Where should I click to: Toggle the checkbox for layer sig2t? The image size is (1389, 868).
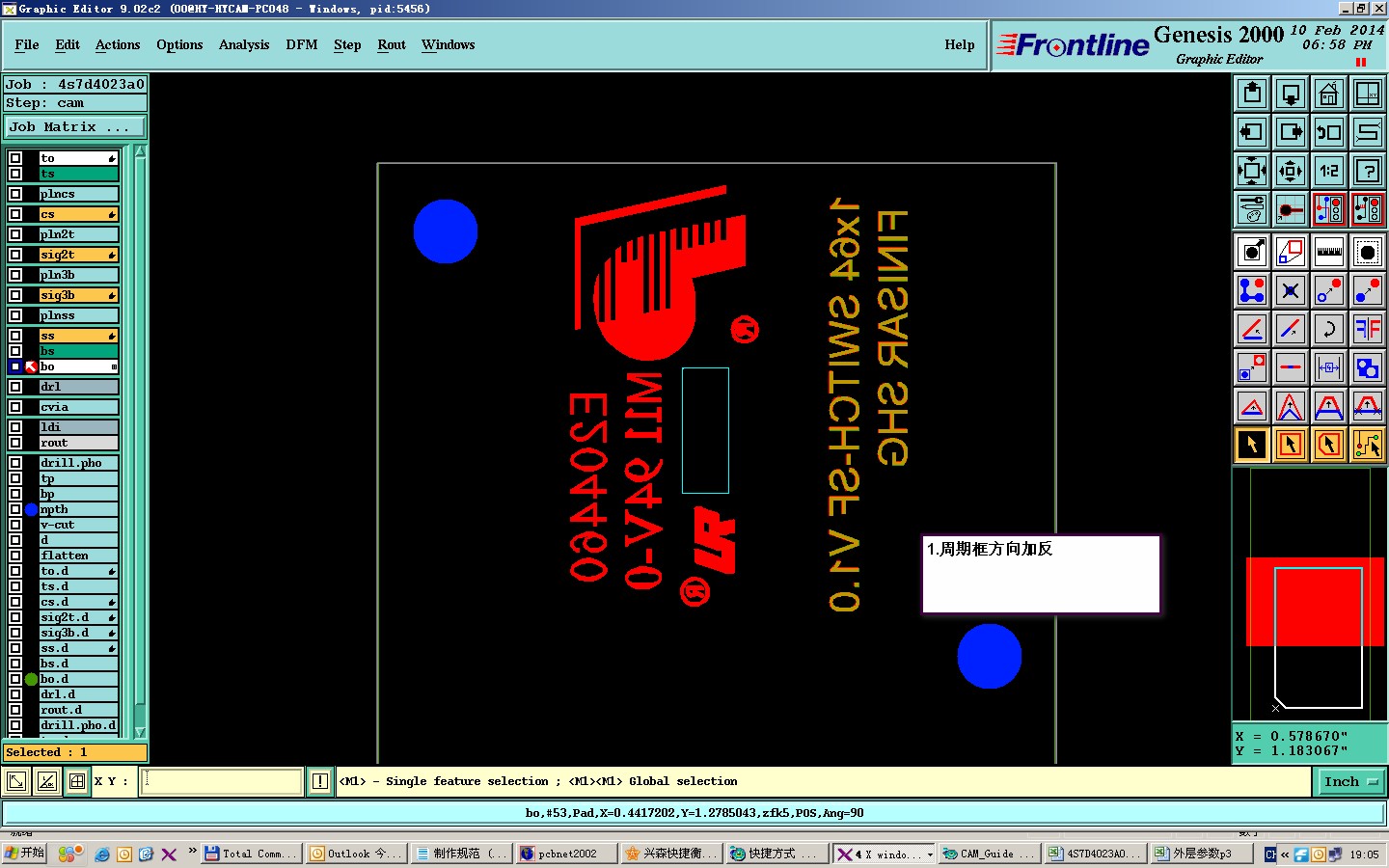pyautogui.click(x=15, y=255)
